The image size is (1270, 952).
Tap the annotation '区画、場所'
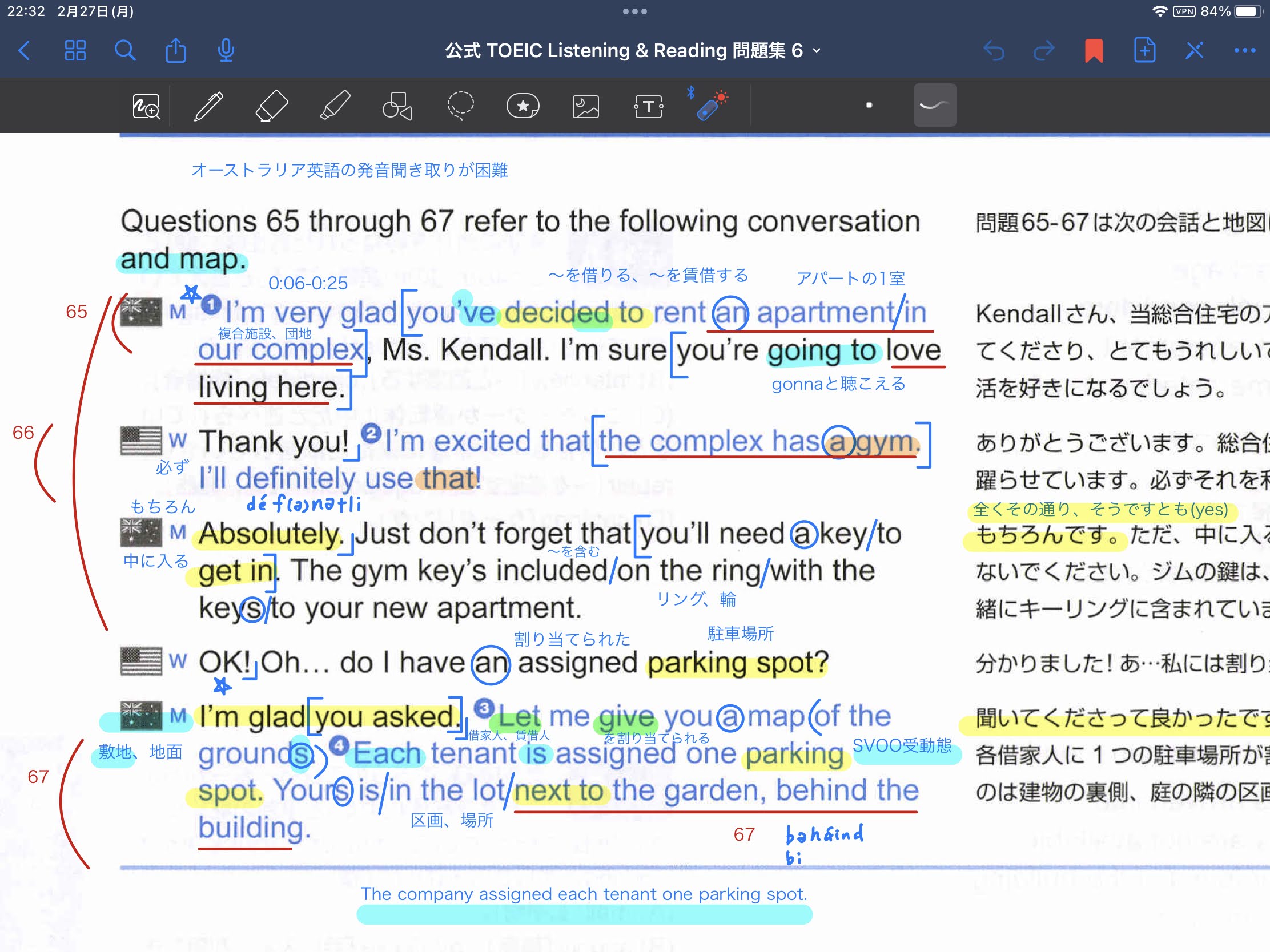[x=452, y=820]
